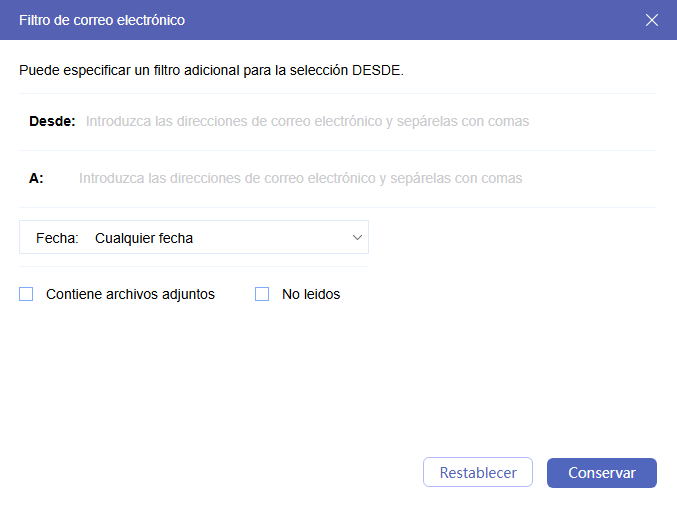
Task: Focus the Desde email addresses input field
Action: pyautogui.click(x=360, y=121)
